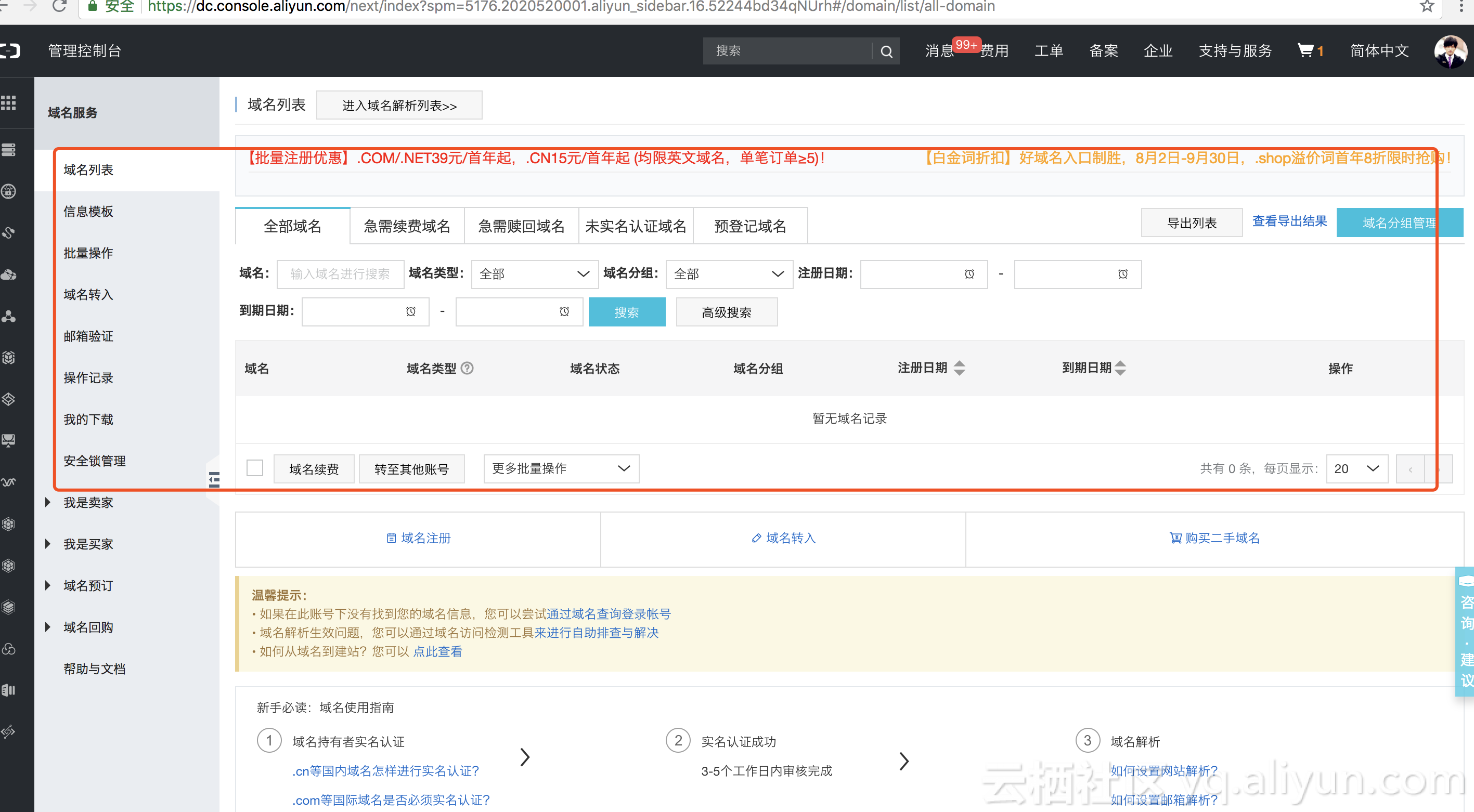Open the 到期日期 end date calendar icon
The height and width of the screenshot is (812, 1474).
(x=564, y=312)
